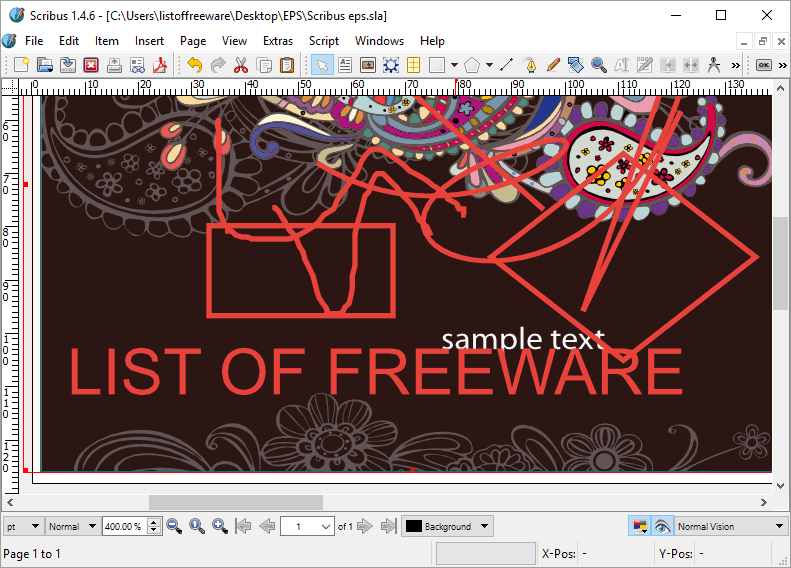
Task: Zoom out with the minus magnifier
Action: (x=174, y=526)
